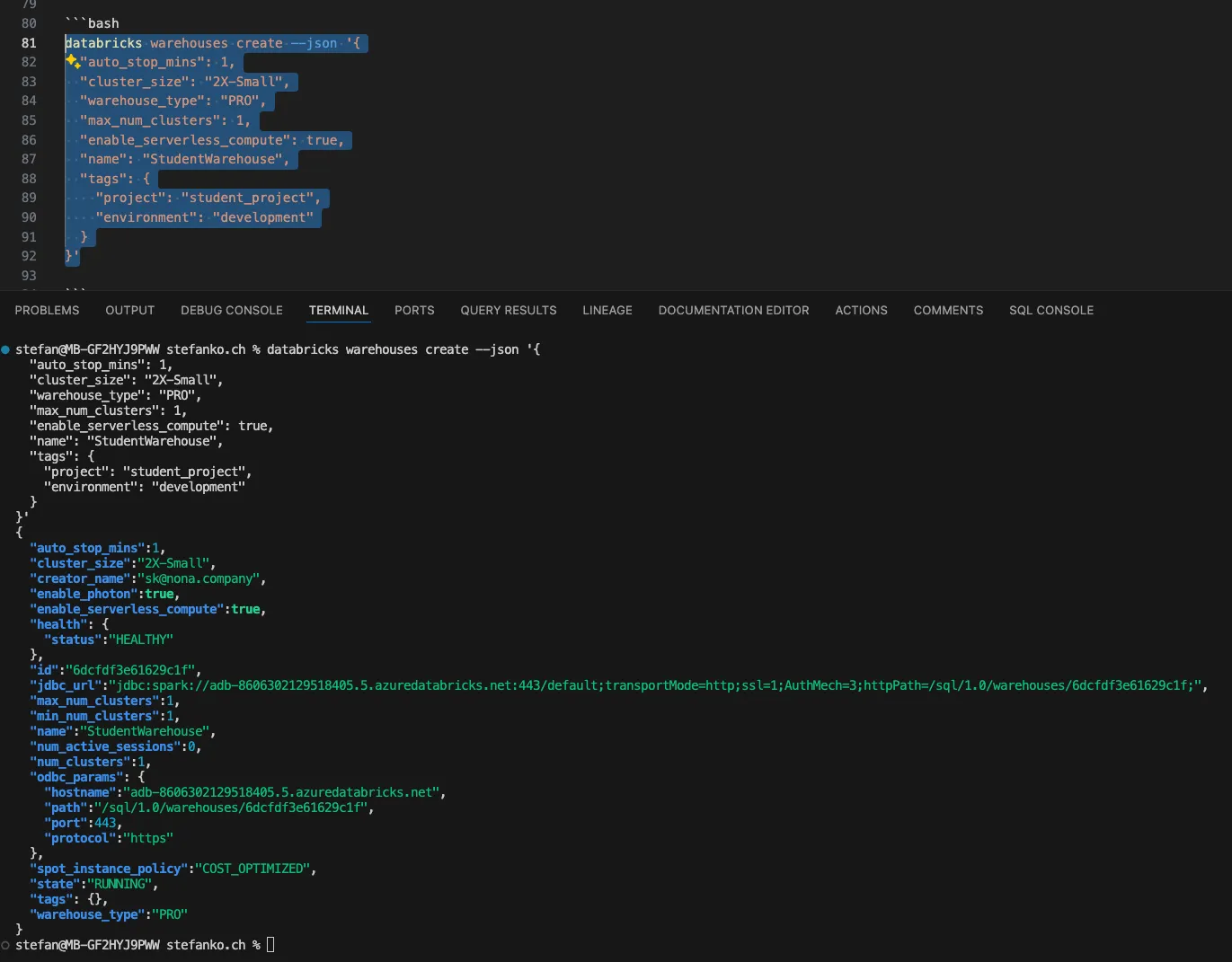Click the sparkle code action icon on line 82

(x=72, y=61)
